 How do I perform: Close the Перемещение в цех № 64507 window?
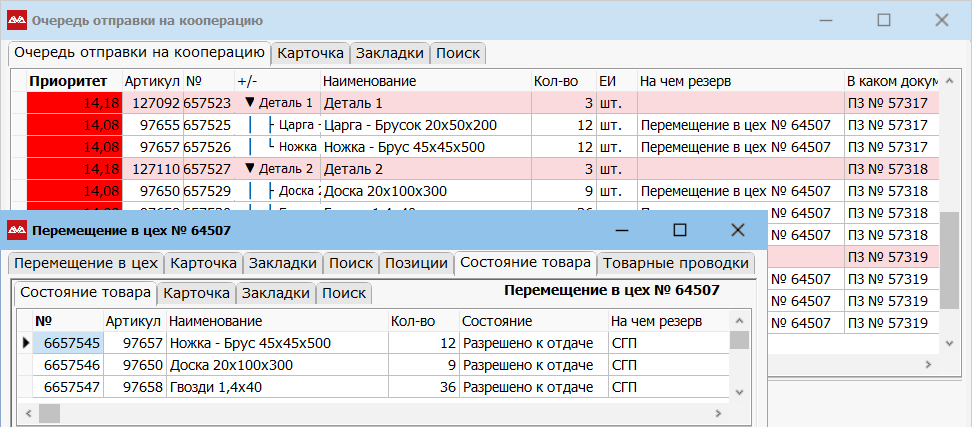pos(738,230)
